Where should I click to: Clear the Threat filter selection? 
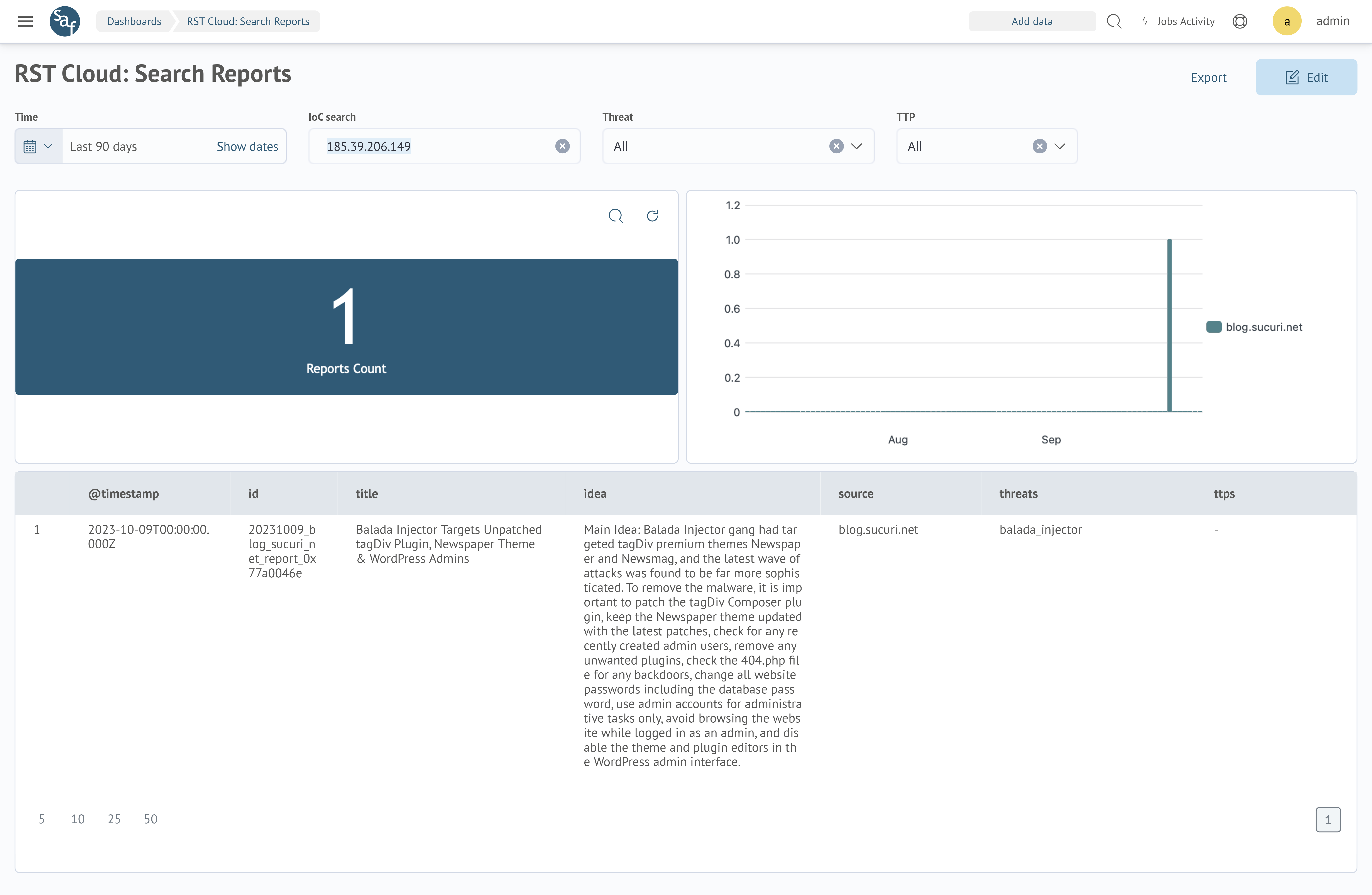tap(836, 146)
